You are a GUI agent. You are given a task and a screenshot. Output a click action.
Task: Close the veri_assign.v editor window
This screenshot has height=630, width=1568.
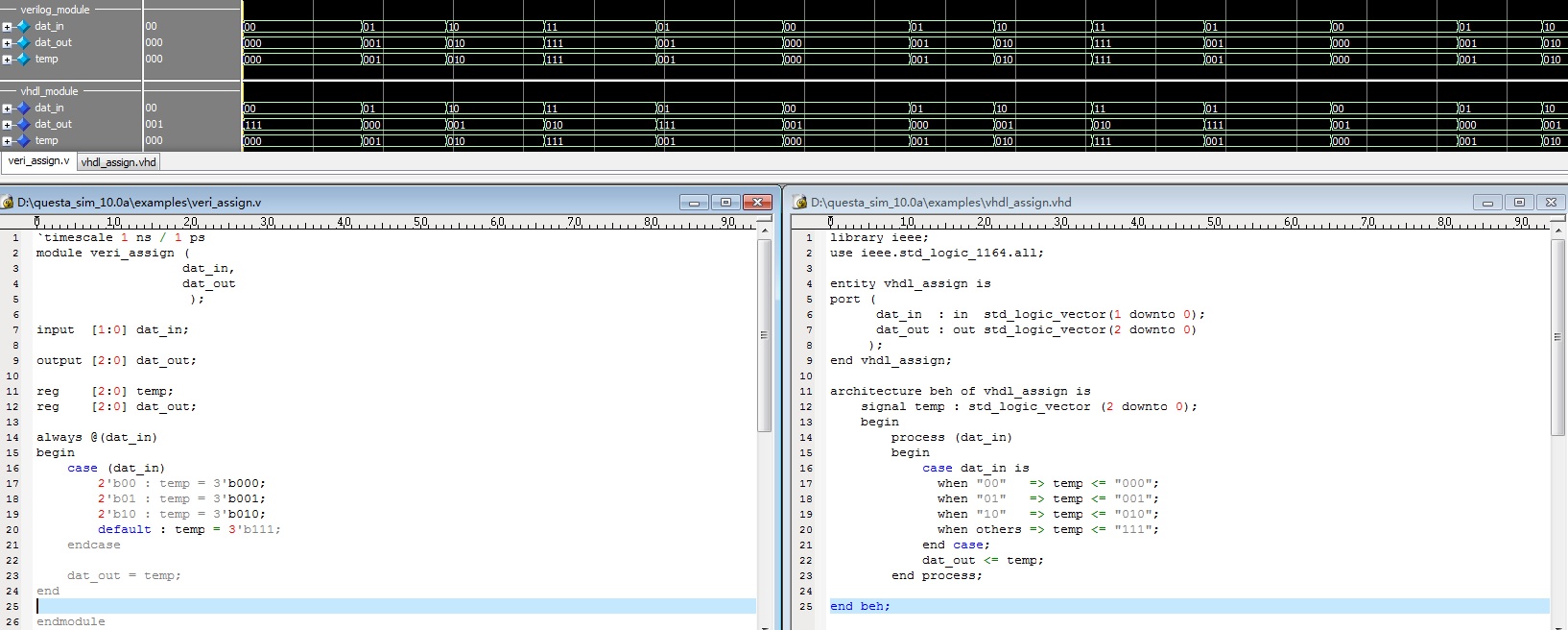click(757, 203)
